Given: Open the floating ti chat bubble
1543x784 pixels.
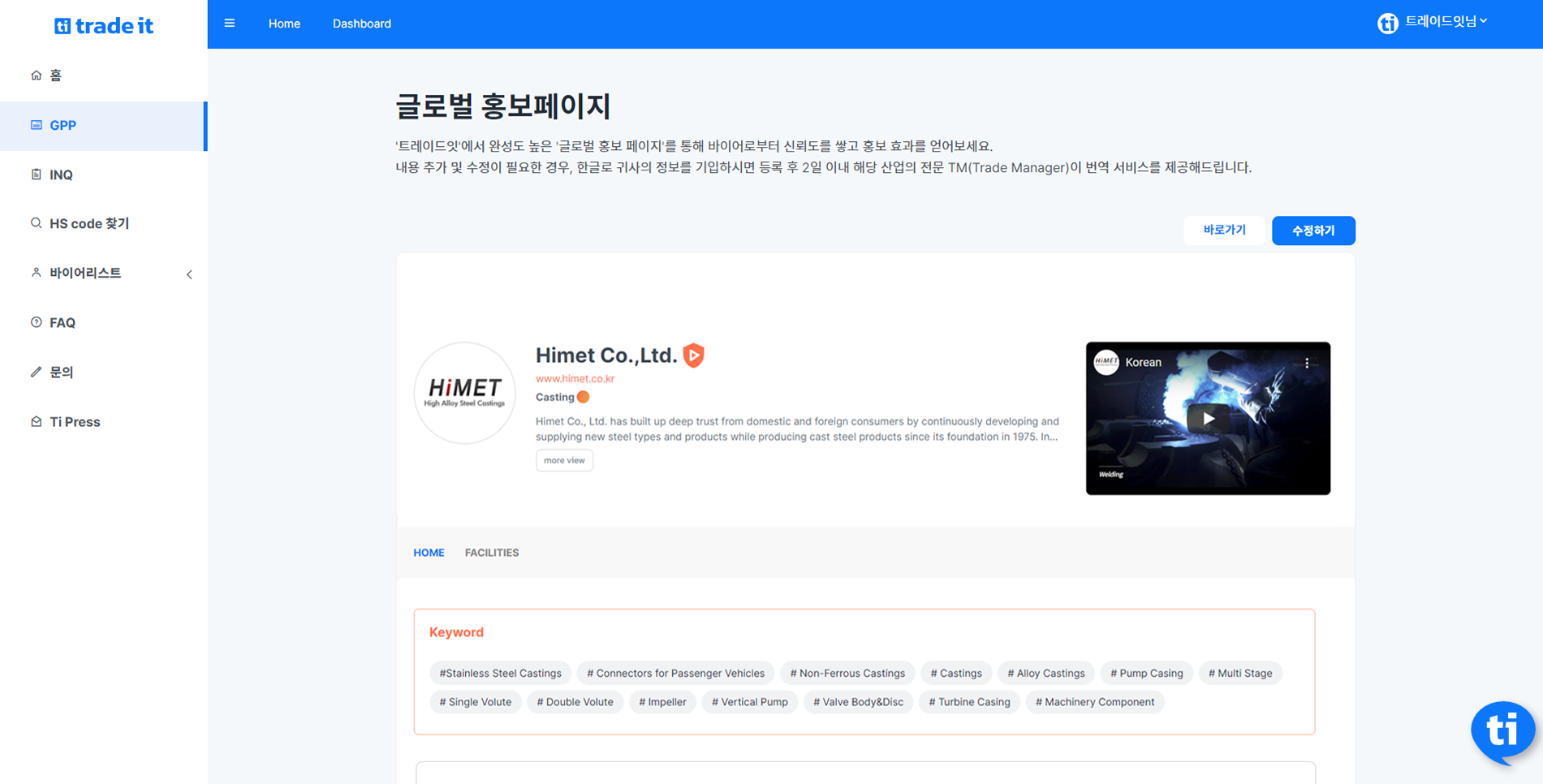Looking at the screenshot, I should point(1502,730).
